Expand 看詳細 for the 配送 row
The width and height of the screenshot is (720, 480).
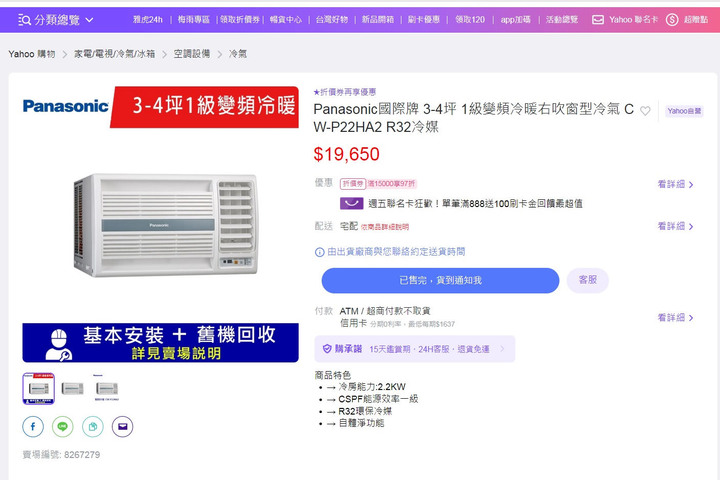675,226
